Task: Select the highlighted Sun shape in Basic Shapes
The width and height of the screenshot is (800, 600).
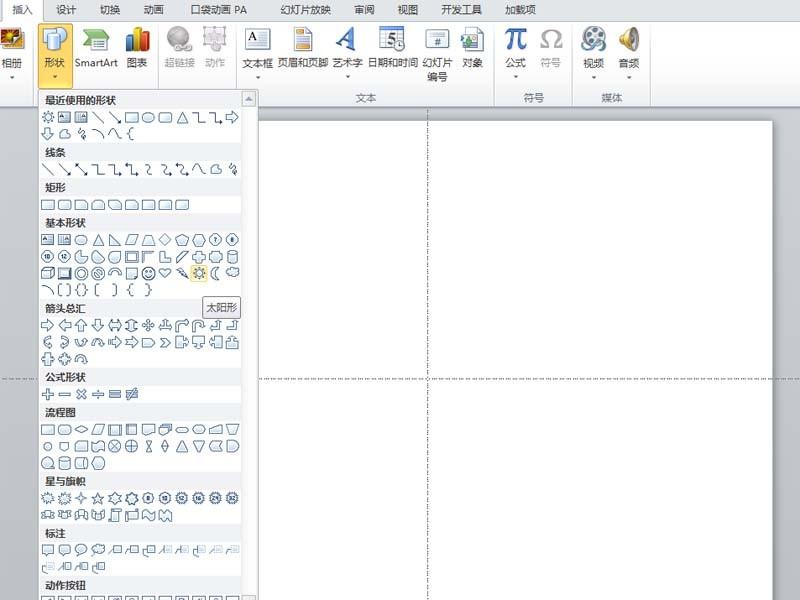Action: pos(198,273)
